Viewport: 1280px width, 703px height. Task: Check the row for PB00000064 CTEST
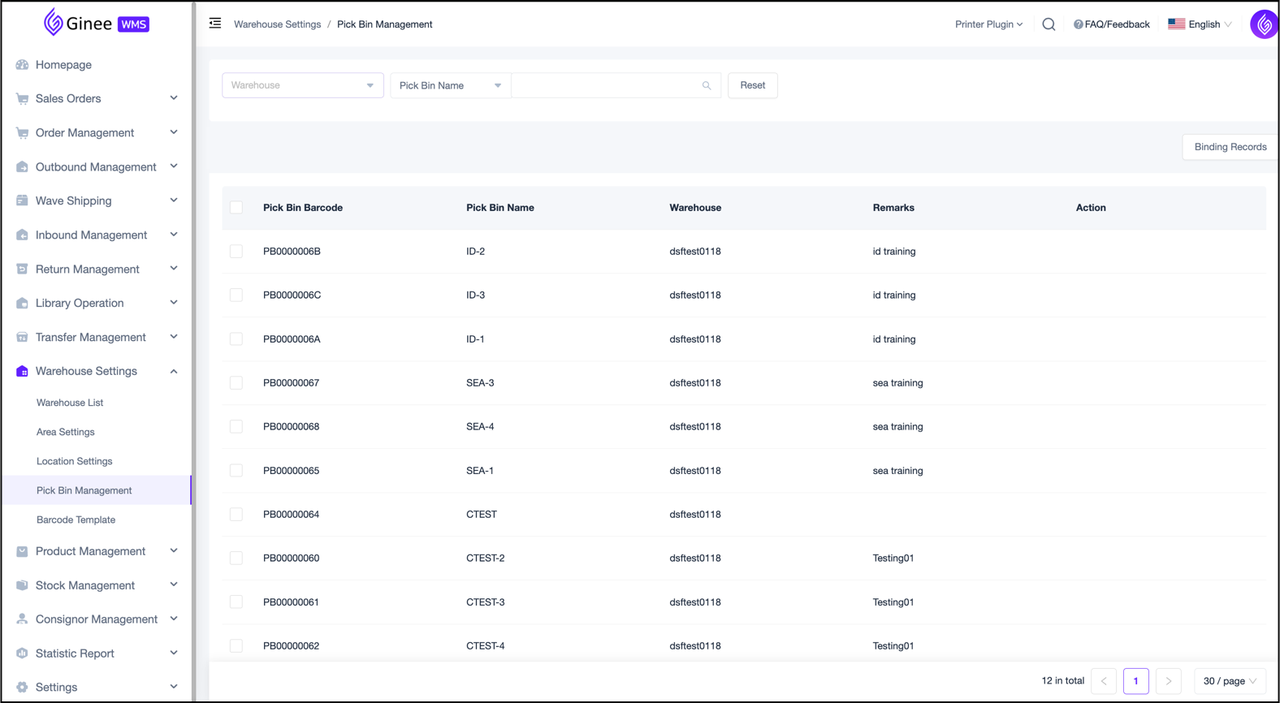coord(236,514)
